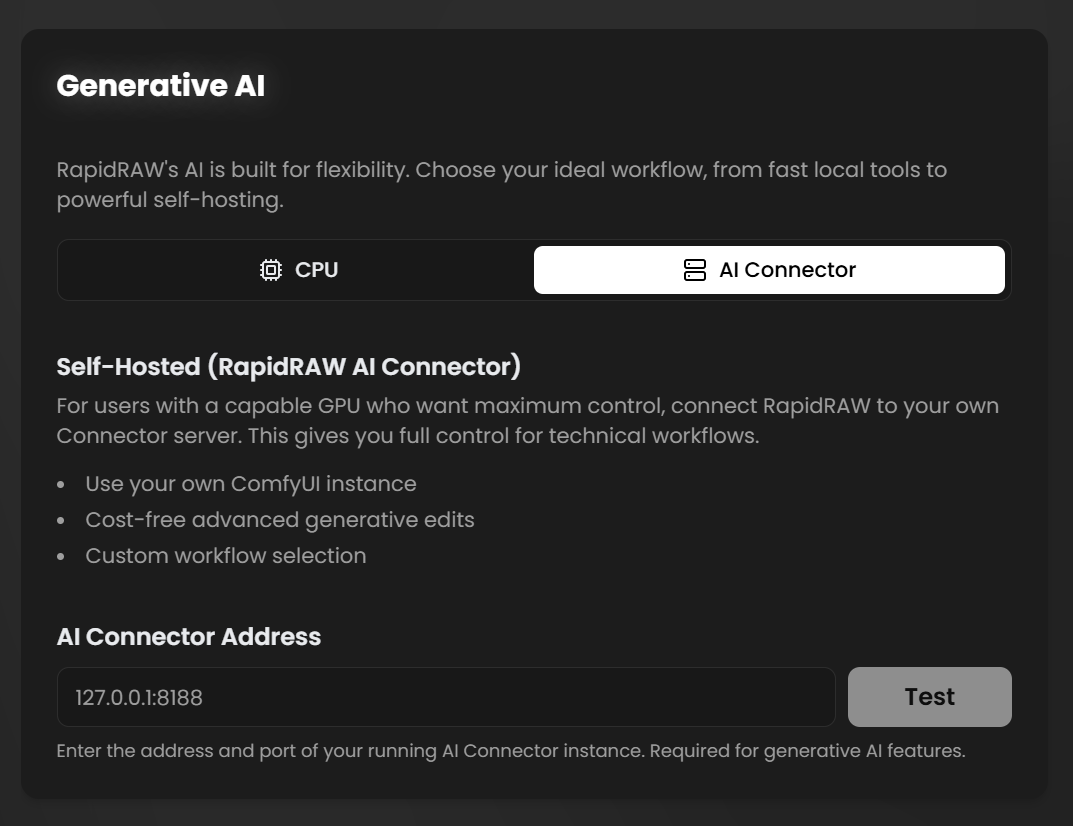Image resolution: width=1073 pixels, height=826 pixels.
Task: Test the AI Connector address
Action: coord(929,697)
